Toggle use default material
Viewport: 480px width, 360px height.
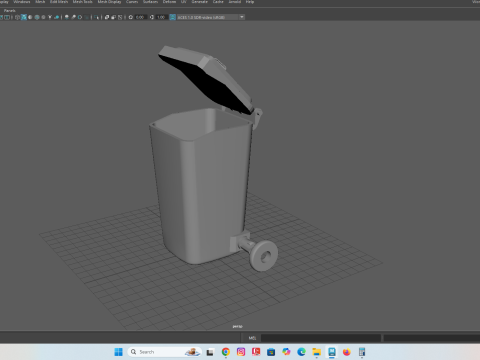[x=30, y=17]
